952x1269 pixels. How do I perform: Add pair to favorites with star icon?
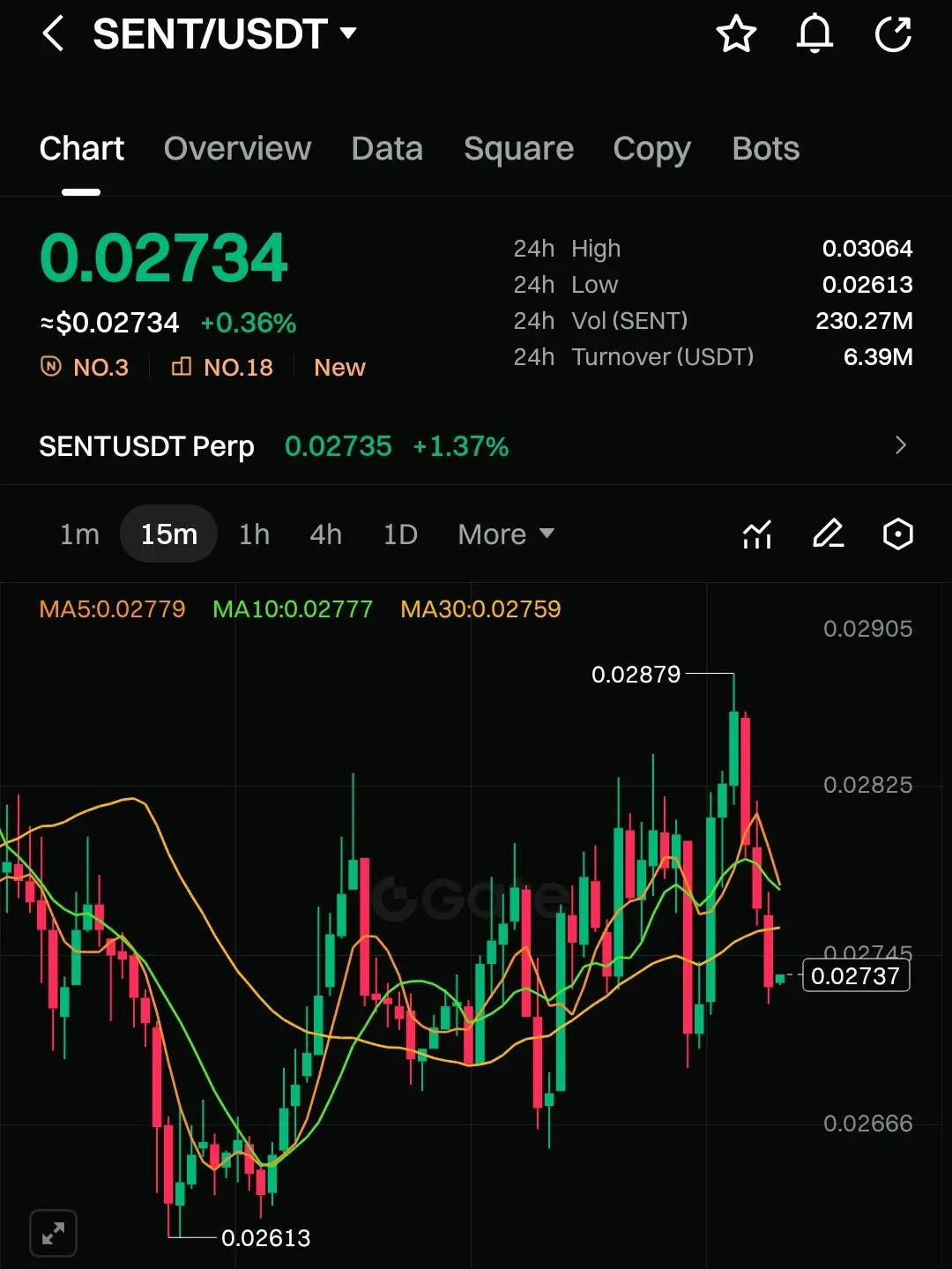[736, 34]
